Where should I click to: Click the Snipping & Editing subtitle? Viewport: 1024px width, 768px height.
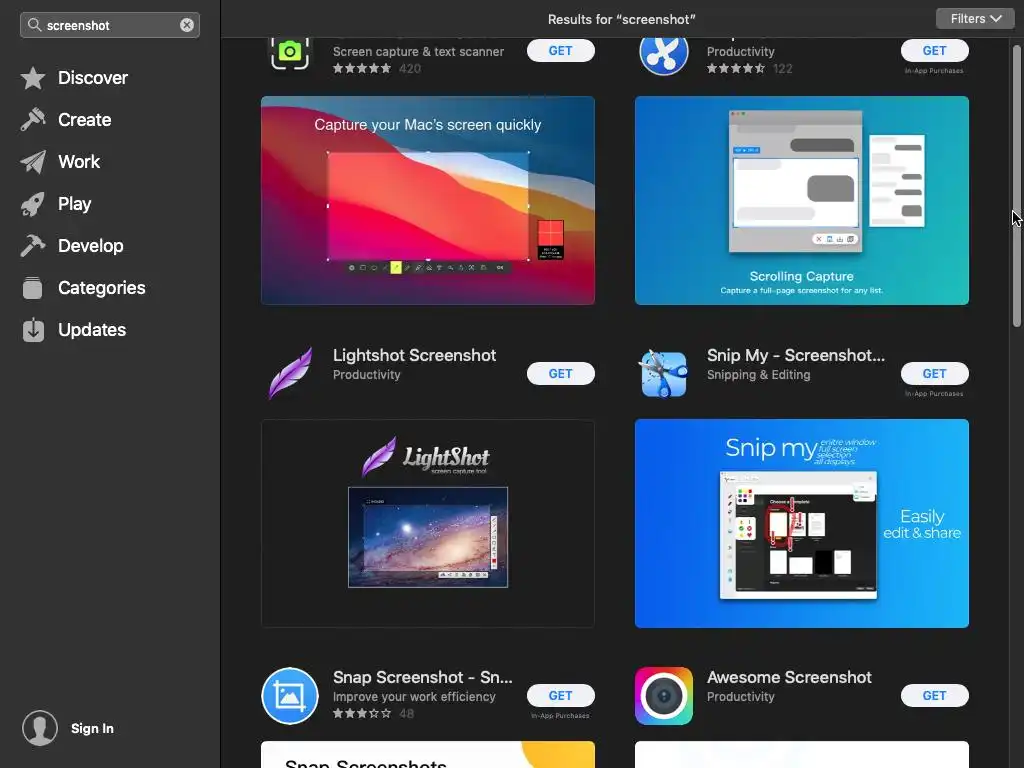758,375
